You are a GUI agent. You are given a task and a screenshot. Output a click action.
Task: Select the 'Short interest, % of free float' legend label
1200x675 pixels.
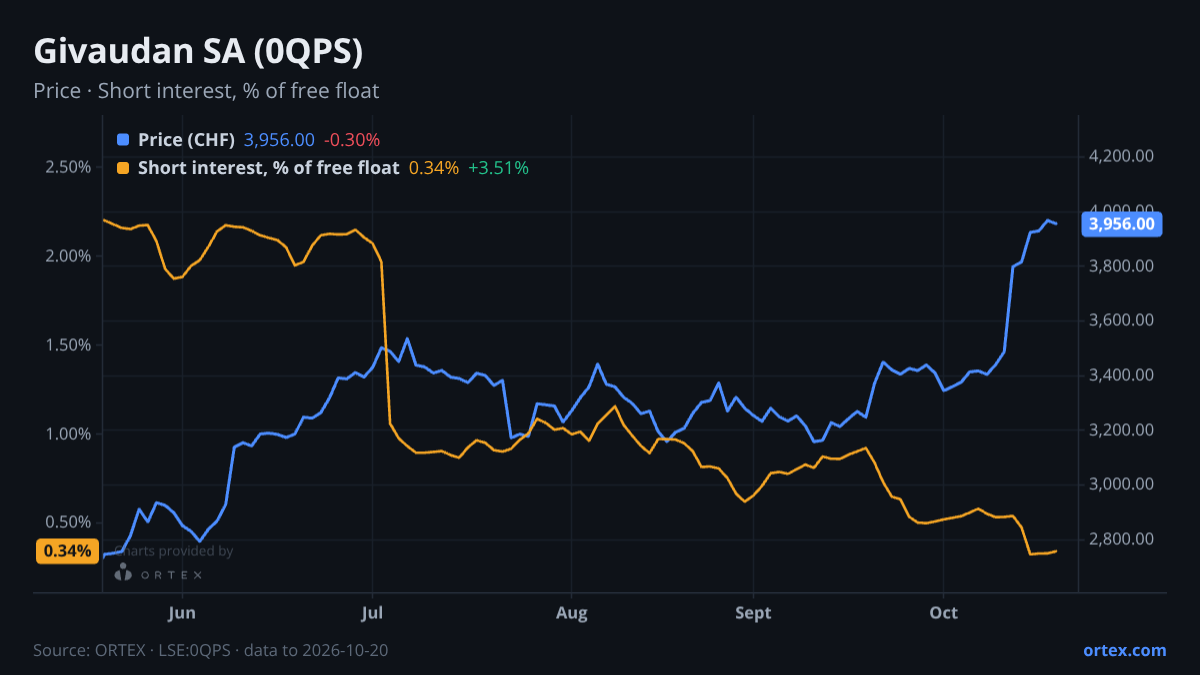tap(269, 168)
